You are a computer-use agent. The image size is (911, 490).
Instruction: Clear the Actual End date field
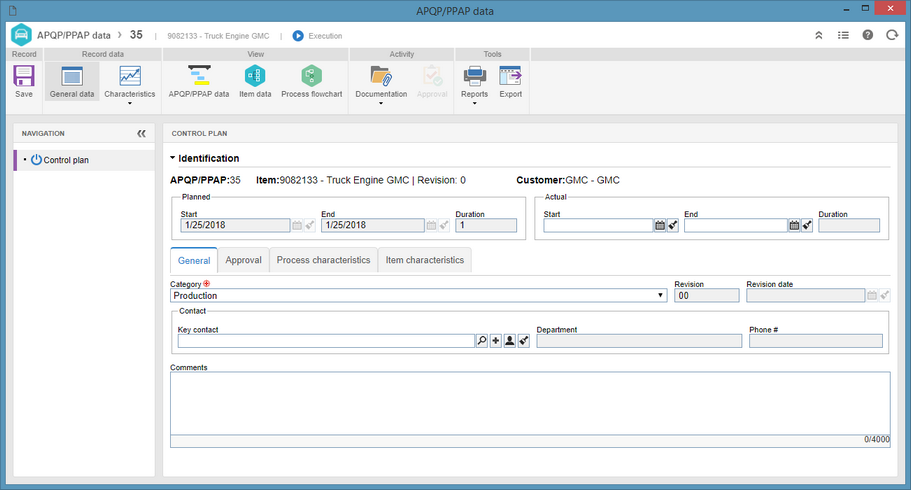tap(807, 226)
